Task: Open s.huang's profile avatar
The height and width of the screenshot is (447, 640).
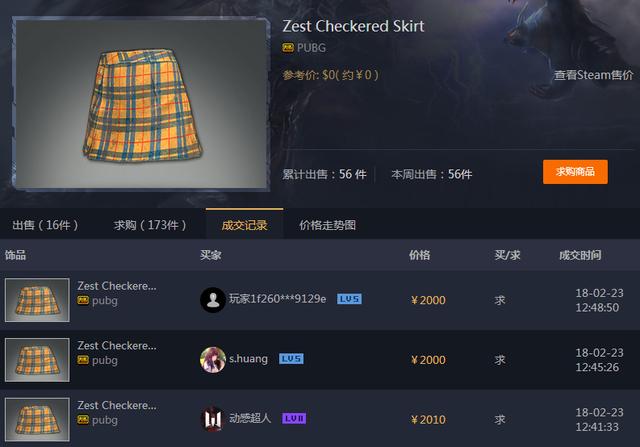Action: click(213, 360)
